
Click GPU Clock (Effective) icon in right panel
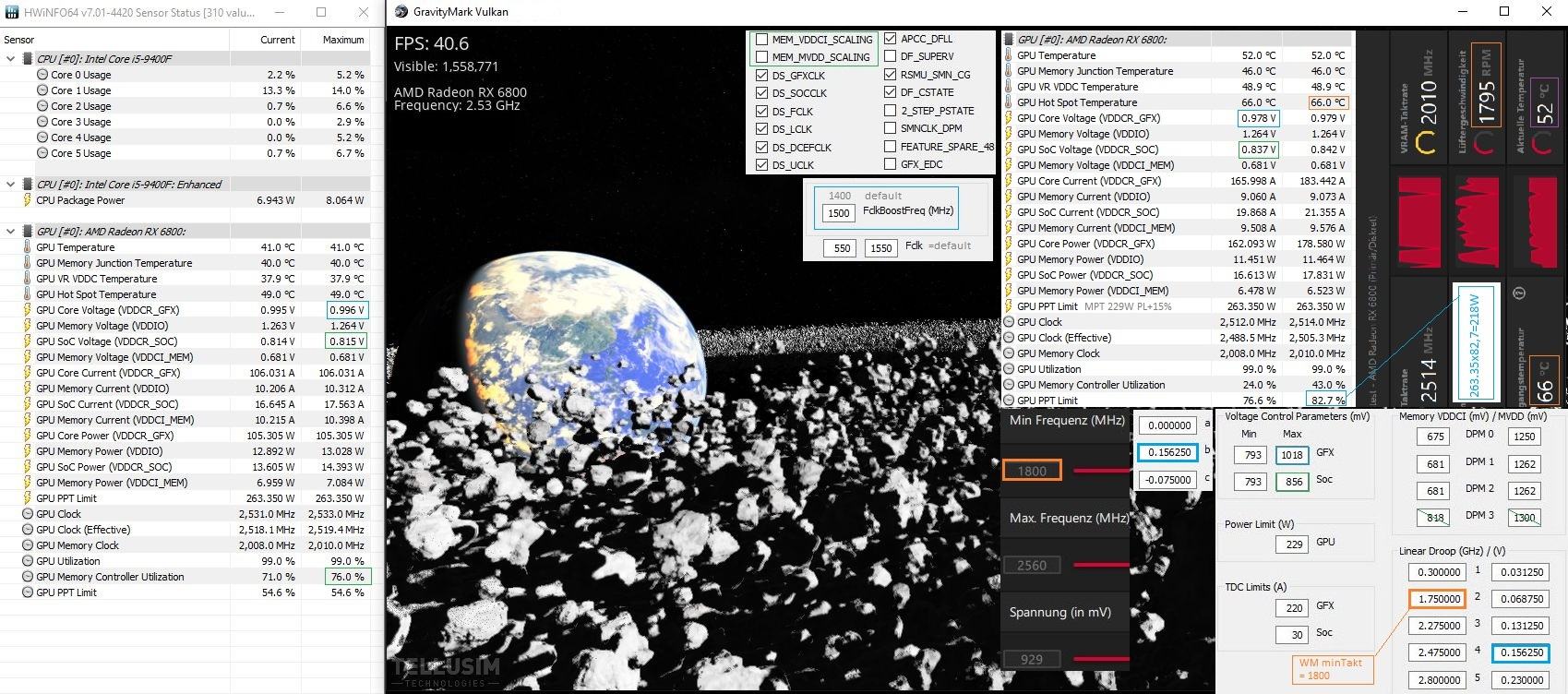(x=1009, y=338)
